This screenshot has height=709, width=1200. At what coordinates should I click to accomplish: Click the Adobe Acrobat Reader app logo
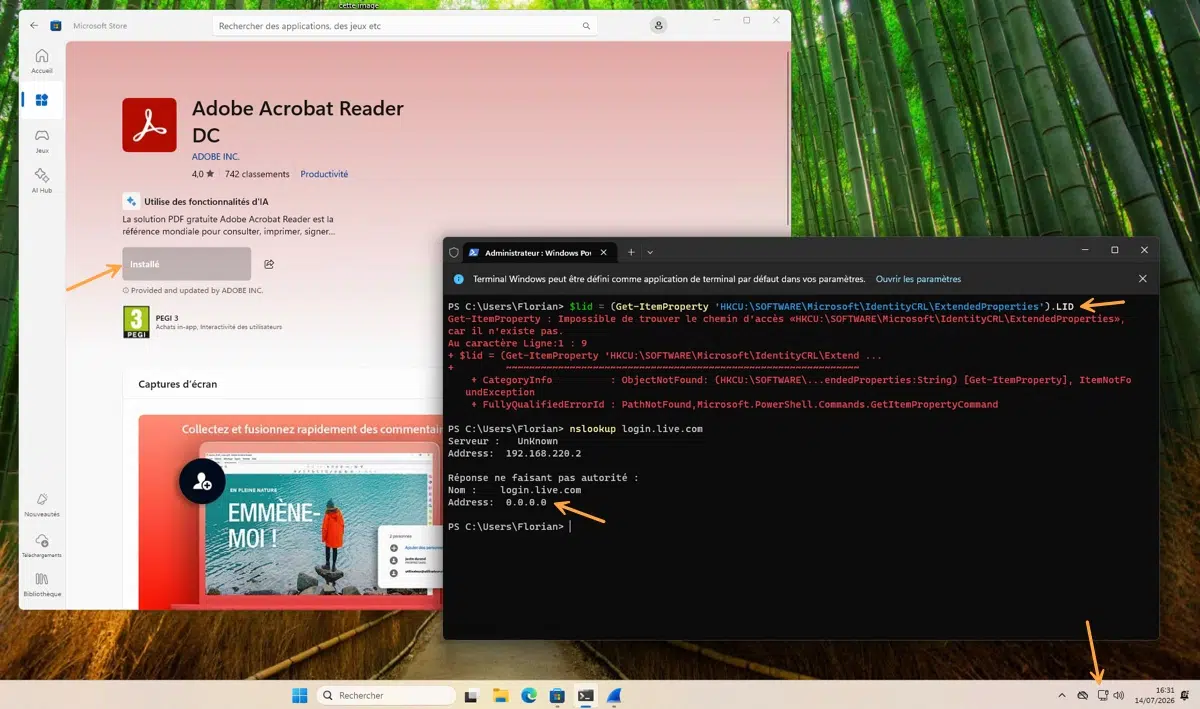149,125
